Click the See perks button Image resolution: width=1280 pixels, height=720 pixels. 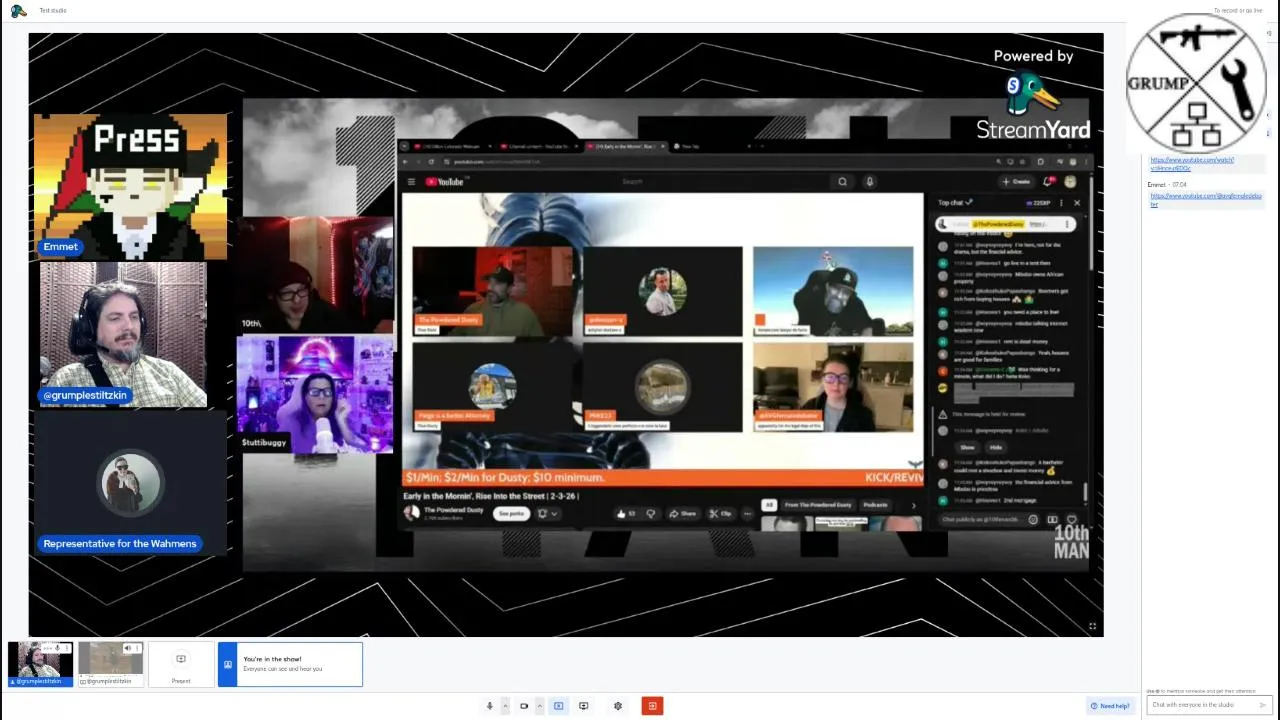[511, 514]
